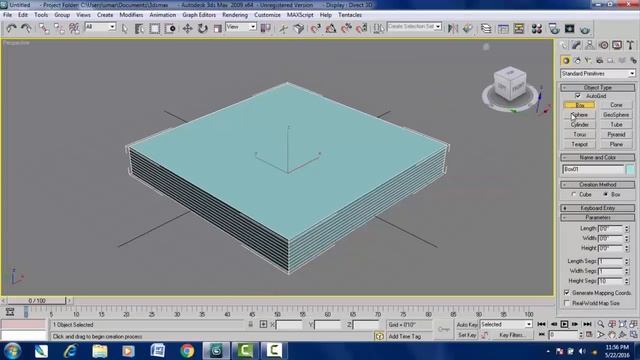
Task: Toggle the Auto Key button
Action: (467, 324)
